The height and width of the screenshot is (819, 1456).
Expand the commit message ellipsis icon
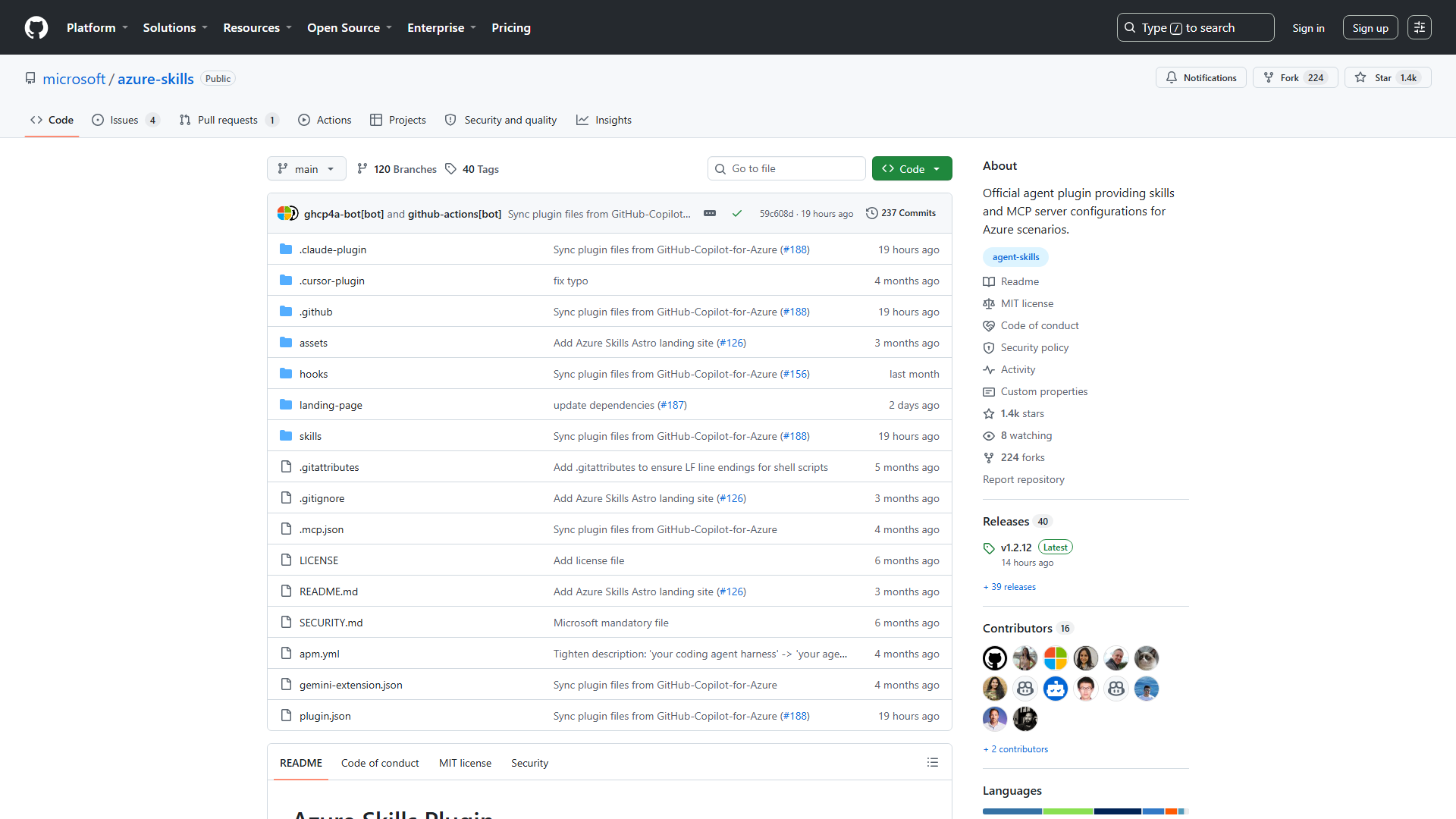coord(710,213)
